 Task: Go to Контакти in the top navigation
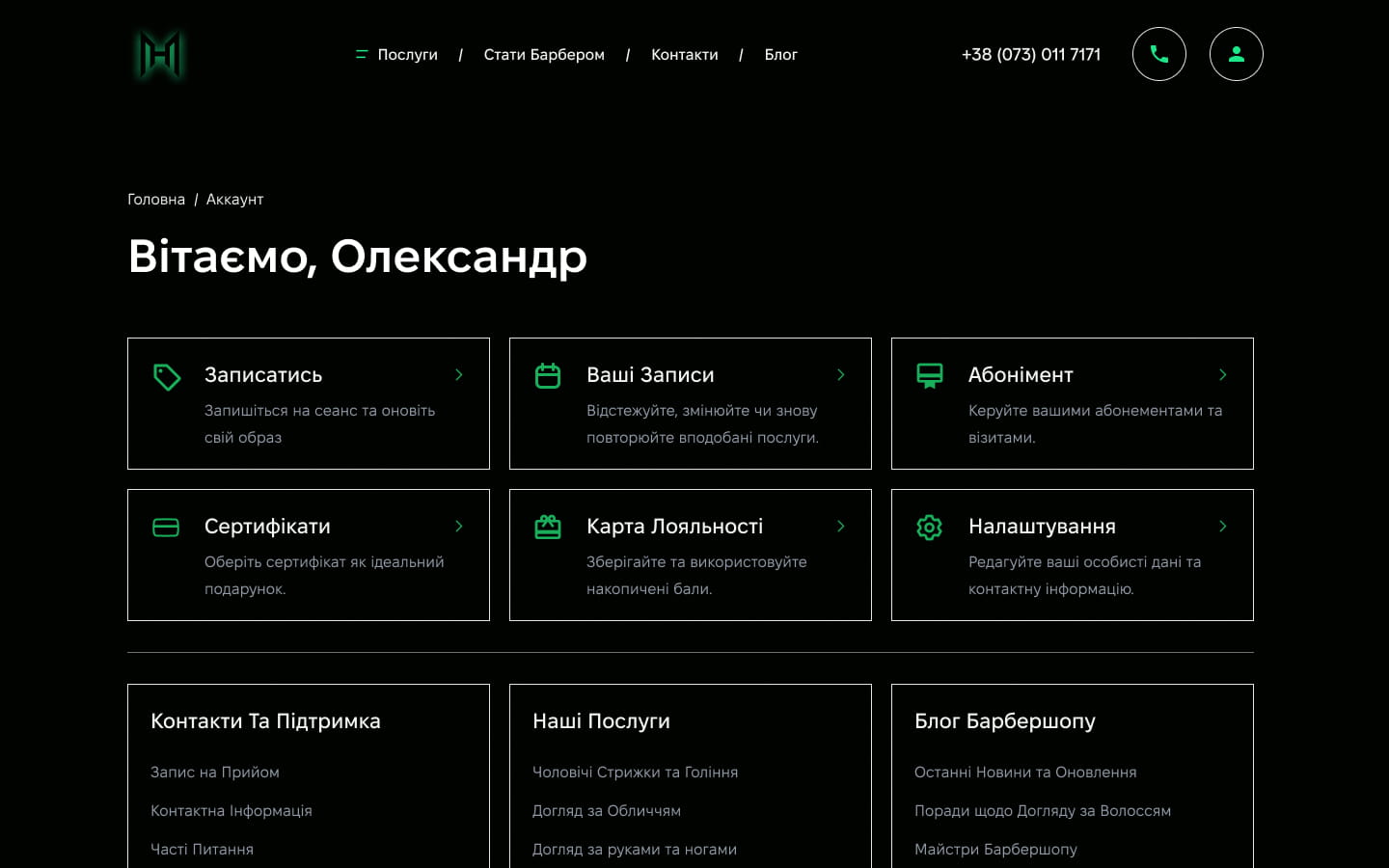(x=684, y=55)
